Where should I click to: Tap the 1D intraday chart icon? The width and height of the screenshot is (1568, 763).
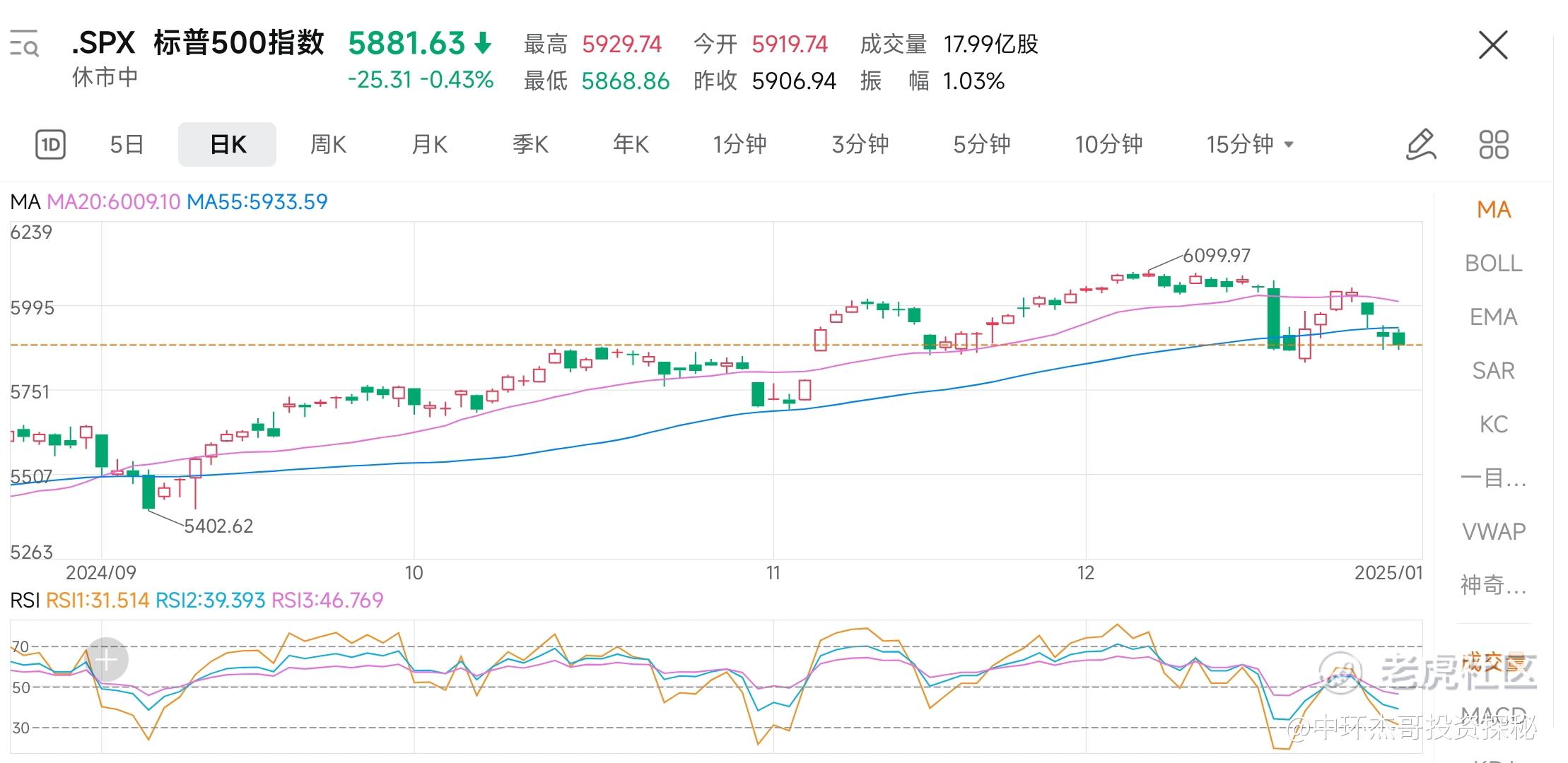[x=50, y=145]
